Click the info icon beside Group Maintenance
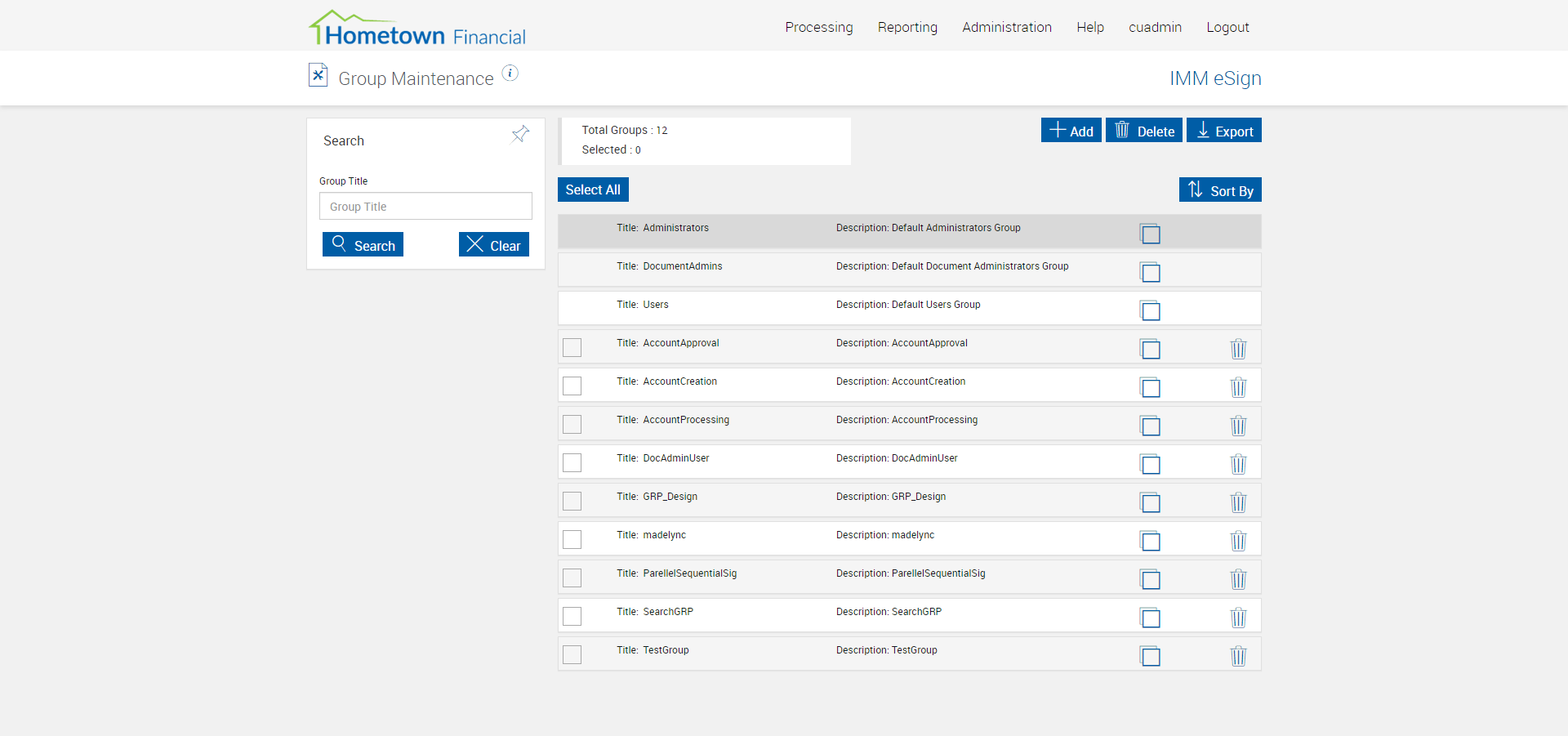Image resolution: width=1568 pixels, height=736 pixels. click(510, 74)
